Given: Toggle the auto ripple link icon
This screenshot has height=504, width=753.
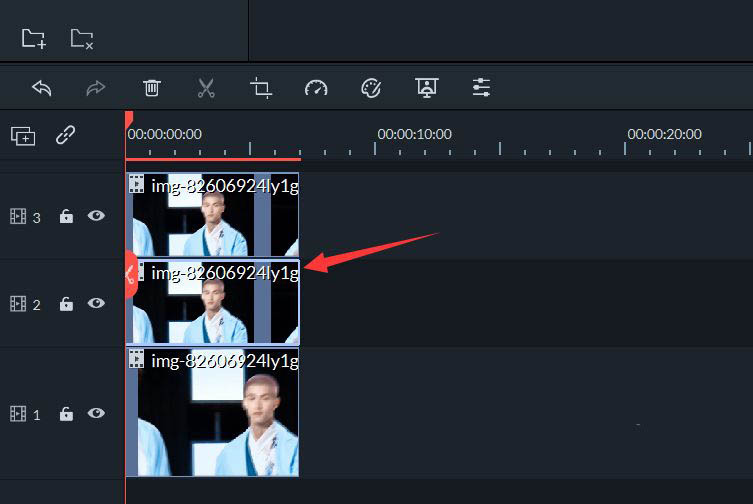Looking at the screenshot, I should click(65, 135).
